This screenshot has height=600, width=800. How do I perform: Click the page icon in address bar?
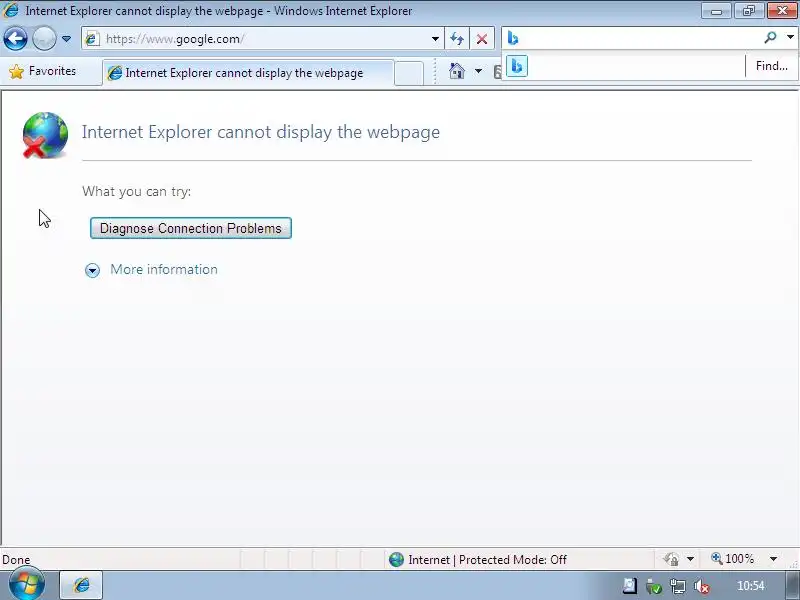pyautogui.click(x=92, y=39)
